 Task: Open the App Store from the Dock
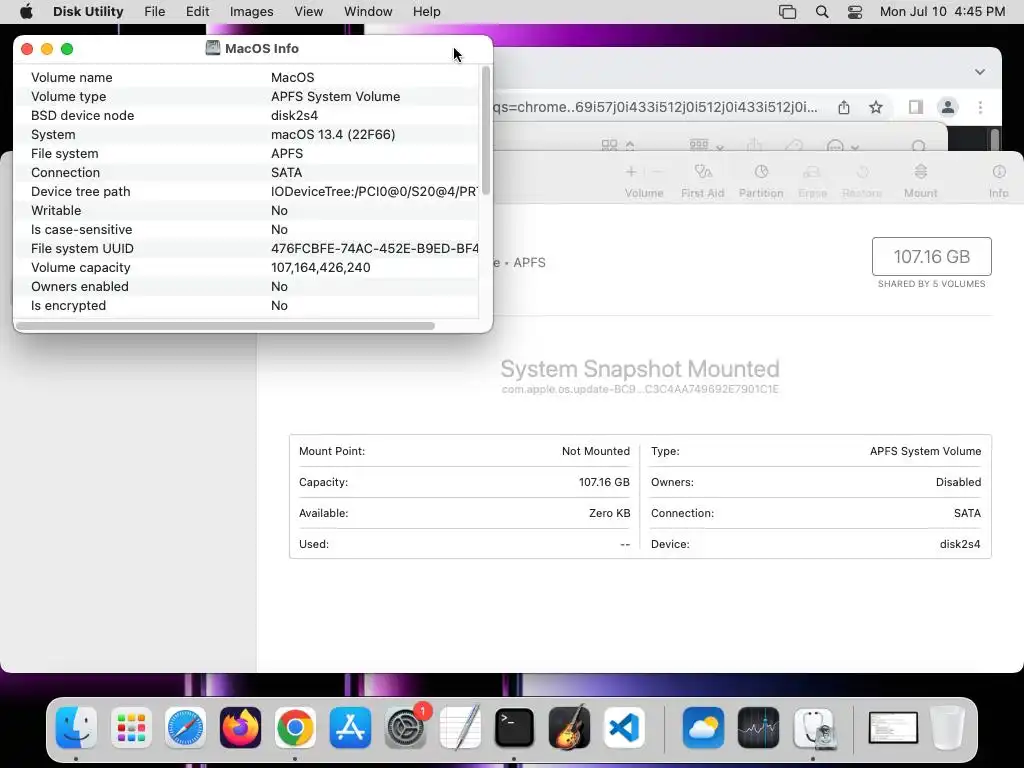(350, 728)
